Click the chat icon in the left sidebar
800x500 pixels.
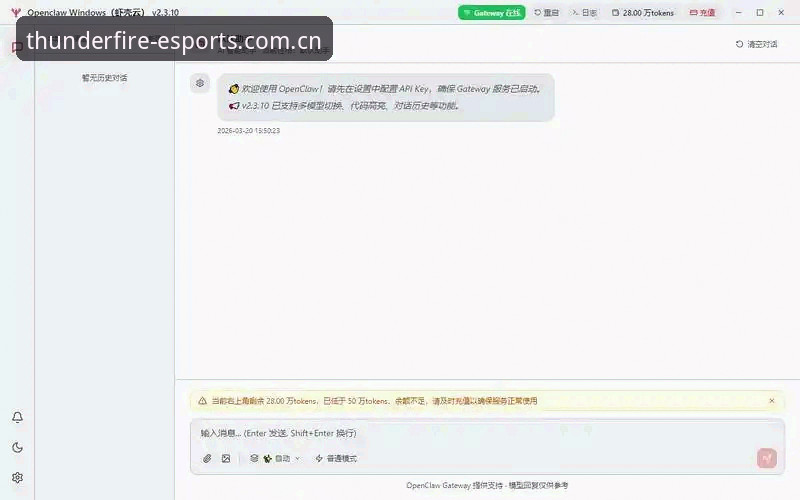(x=15, y=47)
